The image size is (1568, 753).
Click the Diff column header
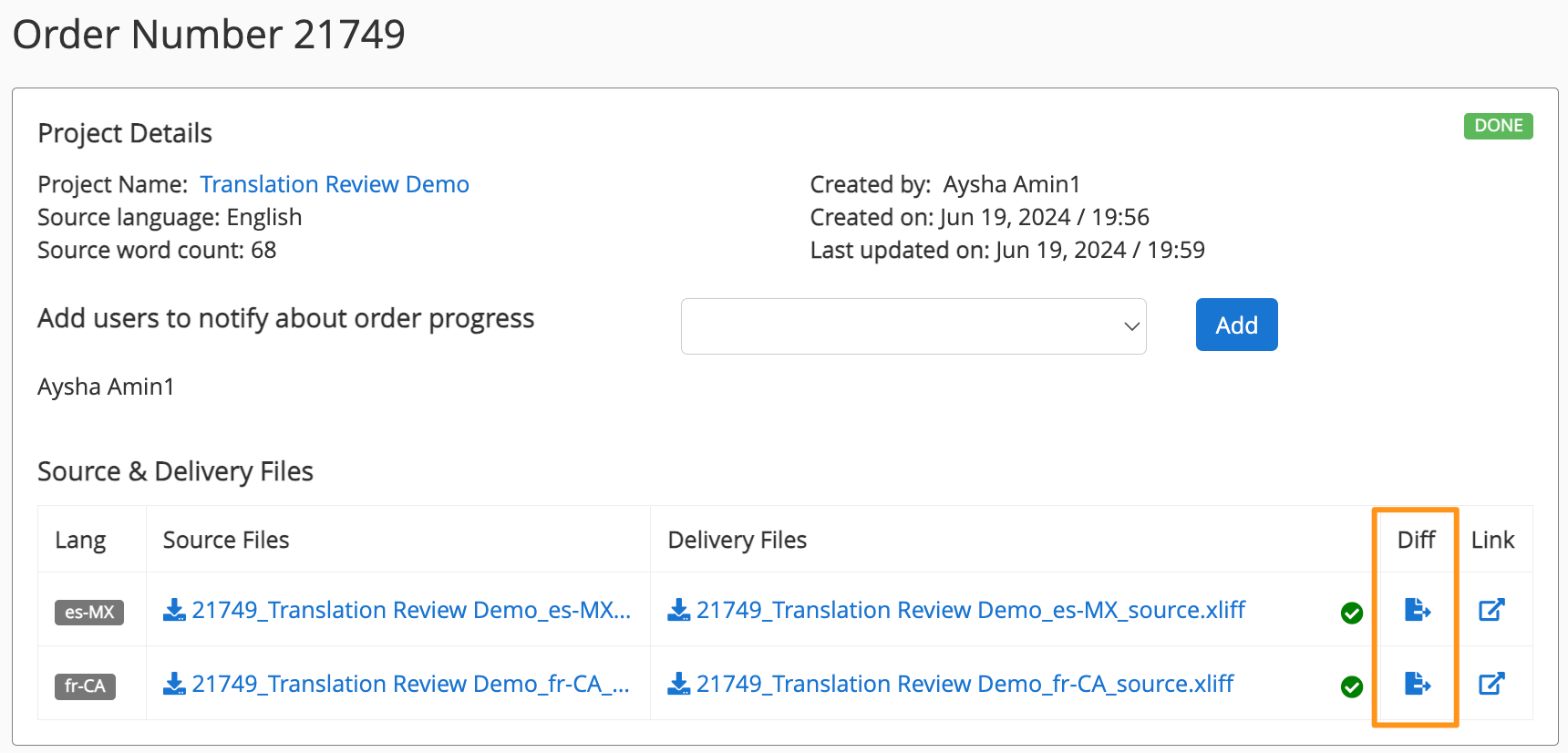tap(1416, 540)
